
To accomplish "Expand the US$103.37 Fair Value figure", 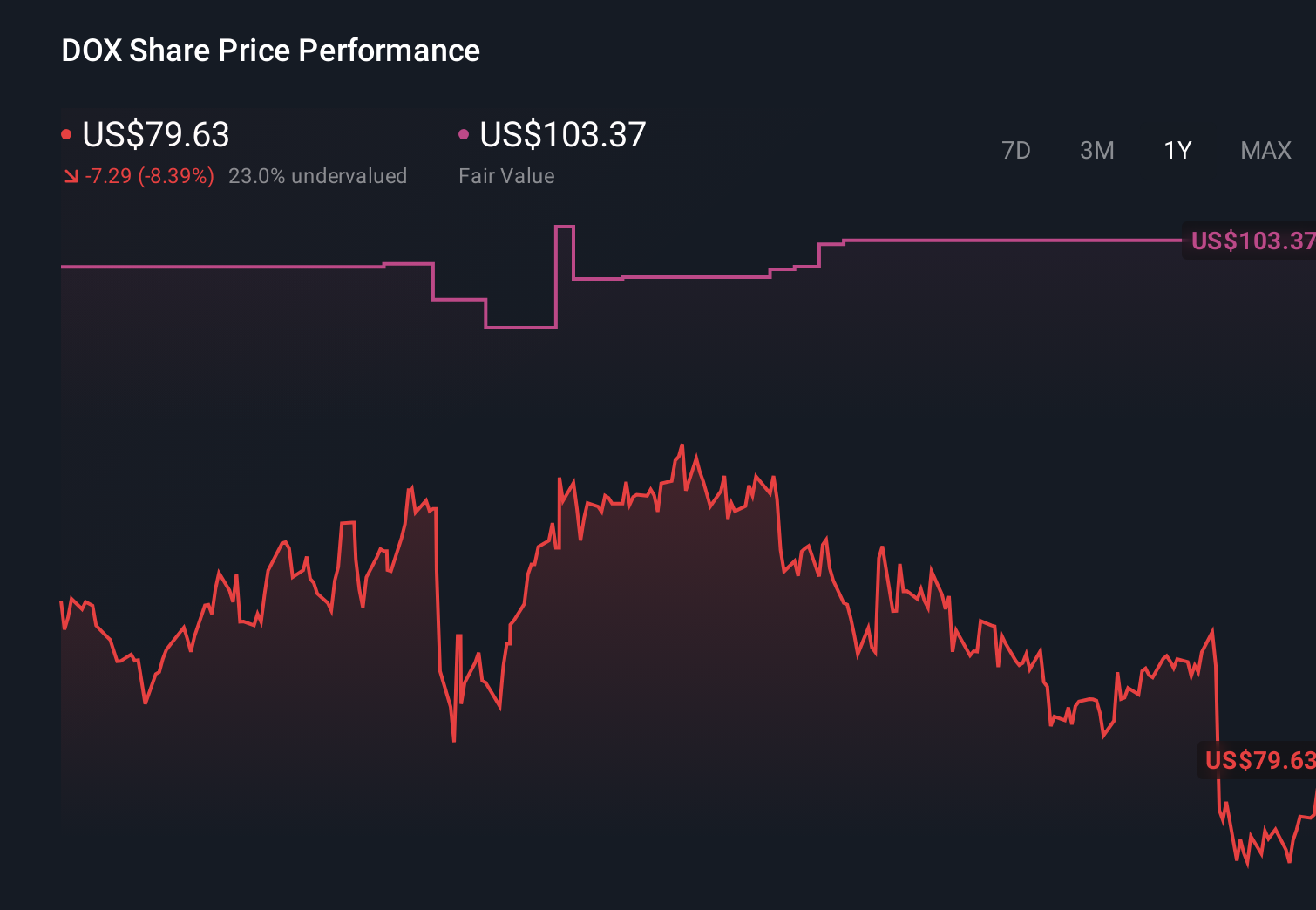I will click(563, 135).
